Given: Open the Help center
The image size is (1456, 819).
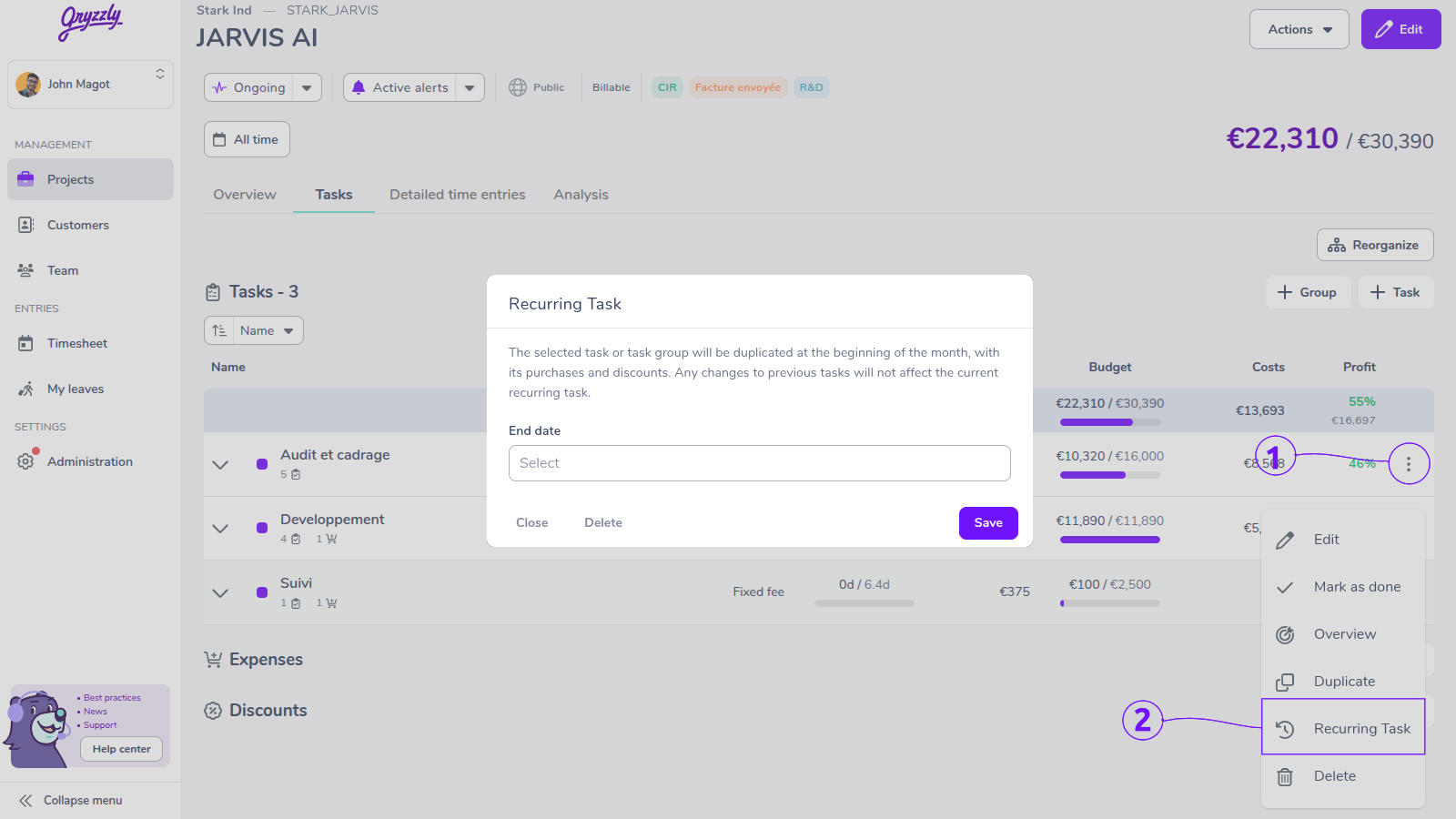Looking at the screenshot, I should [121, 749].
